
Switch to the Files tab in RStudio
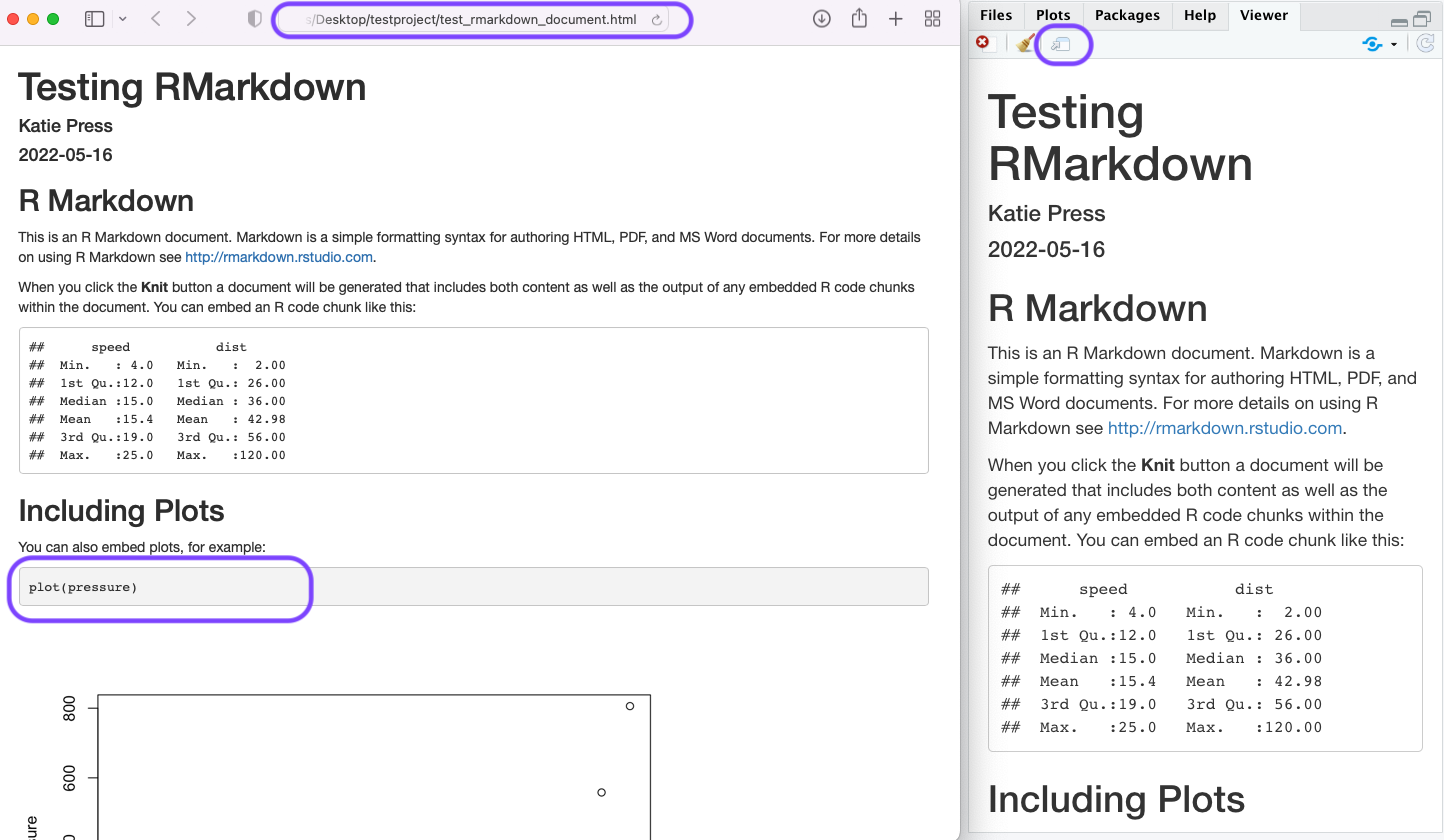point(996,15)
